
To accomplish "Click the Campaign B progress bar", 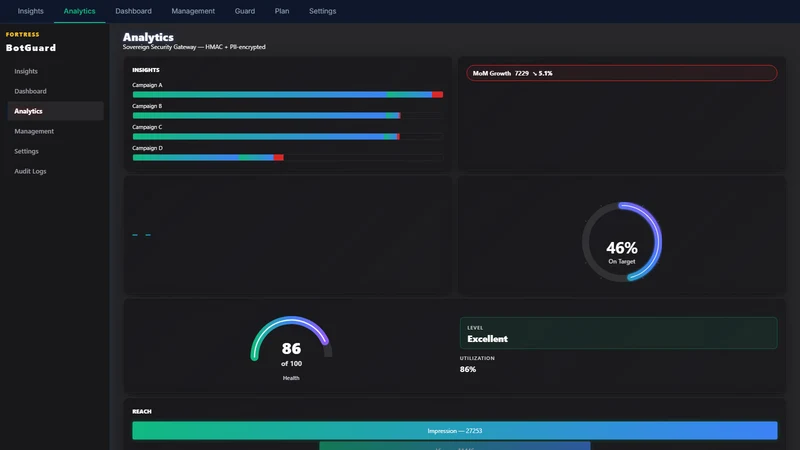I will [x=288, y=115].
